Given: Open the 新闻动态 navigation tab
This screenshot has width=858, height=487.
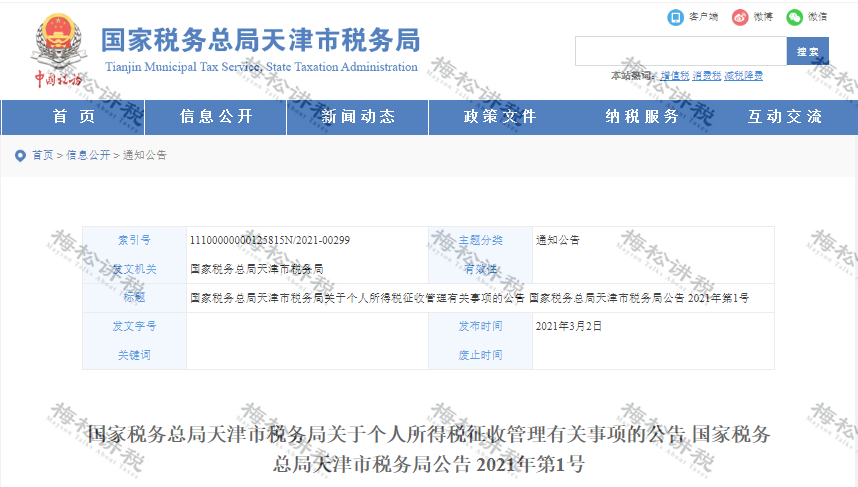Looking at the screenshot, I should point(358,117).
